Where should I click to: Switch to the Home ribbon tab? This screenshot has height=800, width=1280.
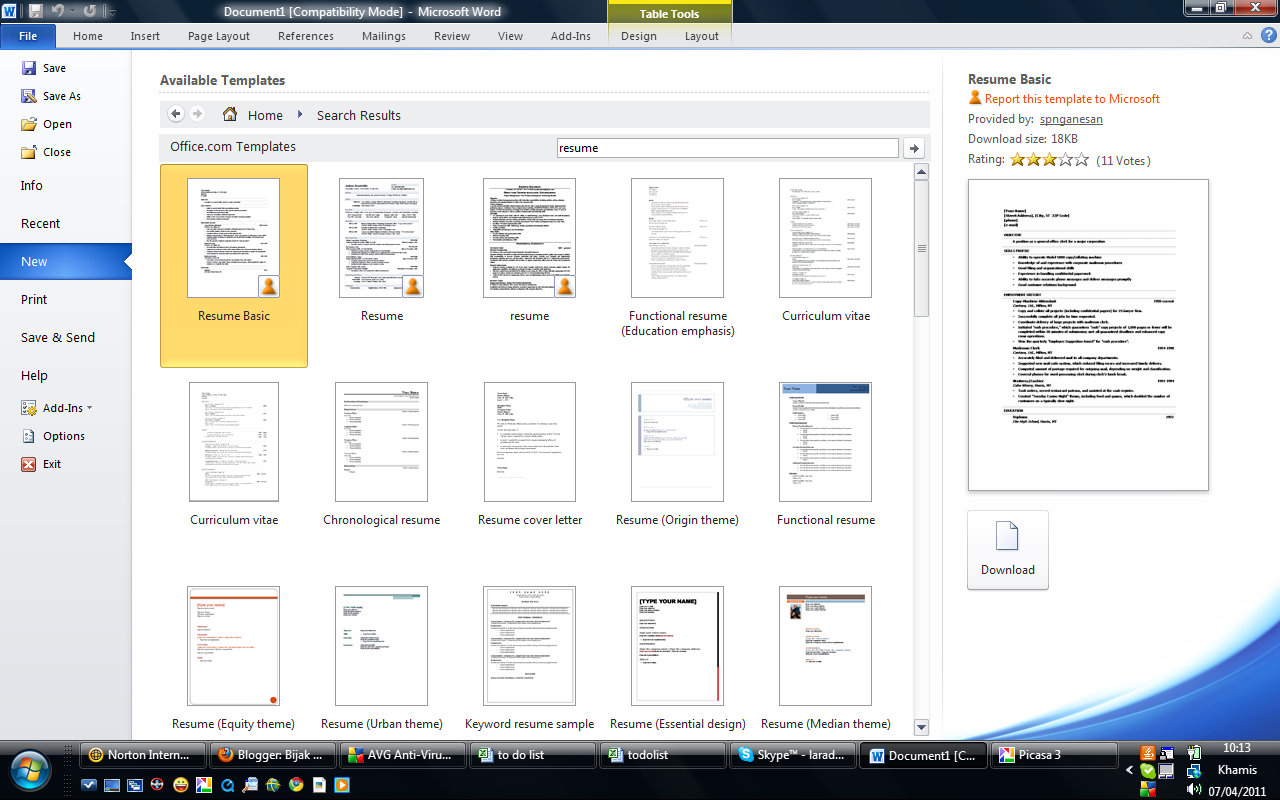[x=88, y=36]
